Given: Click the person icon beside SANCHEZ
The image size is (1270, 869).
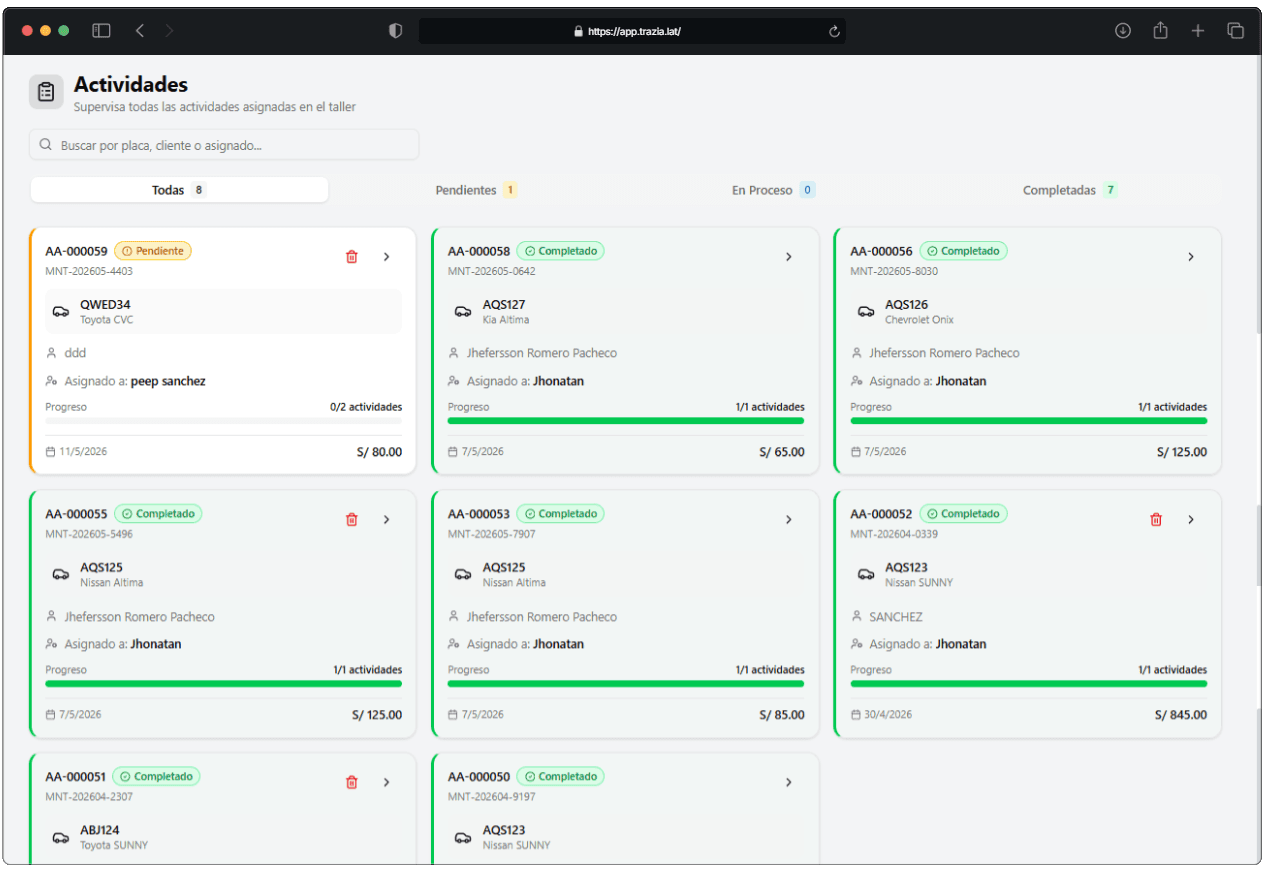Looking at the screenshot, I should click(x=856, y=616).
